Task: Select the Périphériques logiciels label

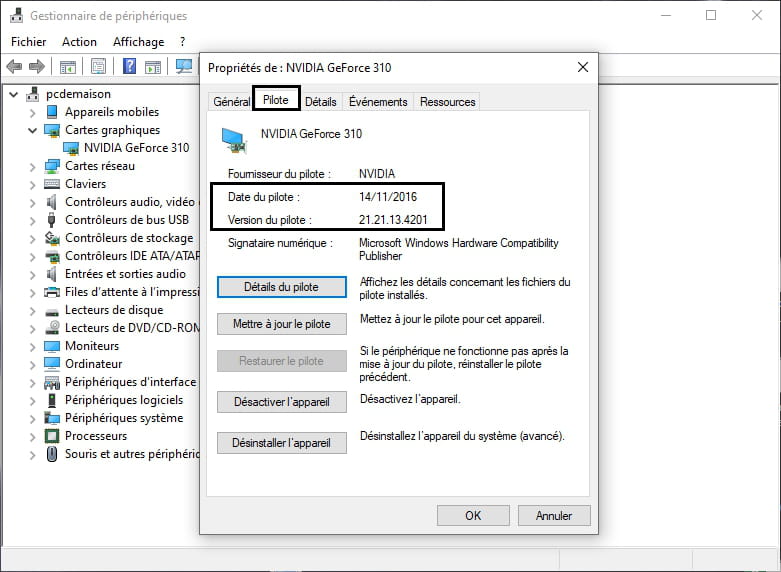Action: point(124,400)
